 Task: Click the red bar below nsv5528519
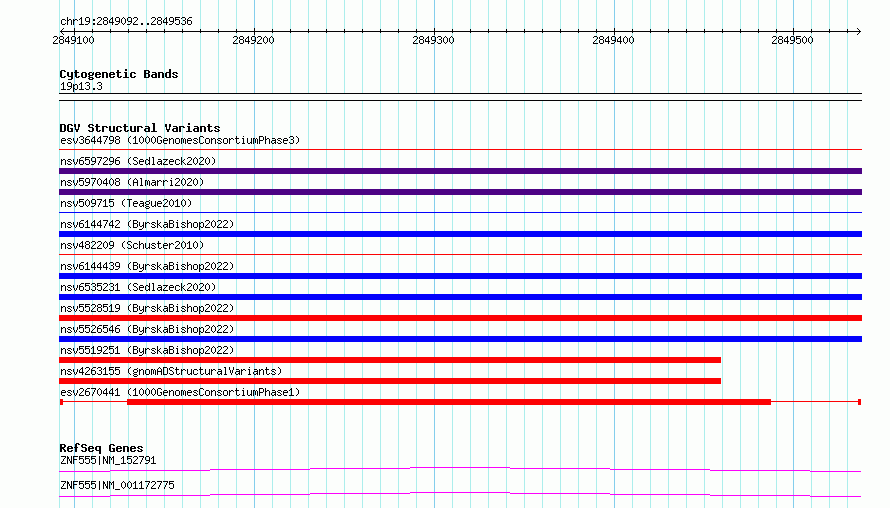tap(460, 318)
